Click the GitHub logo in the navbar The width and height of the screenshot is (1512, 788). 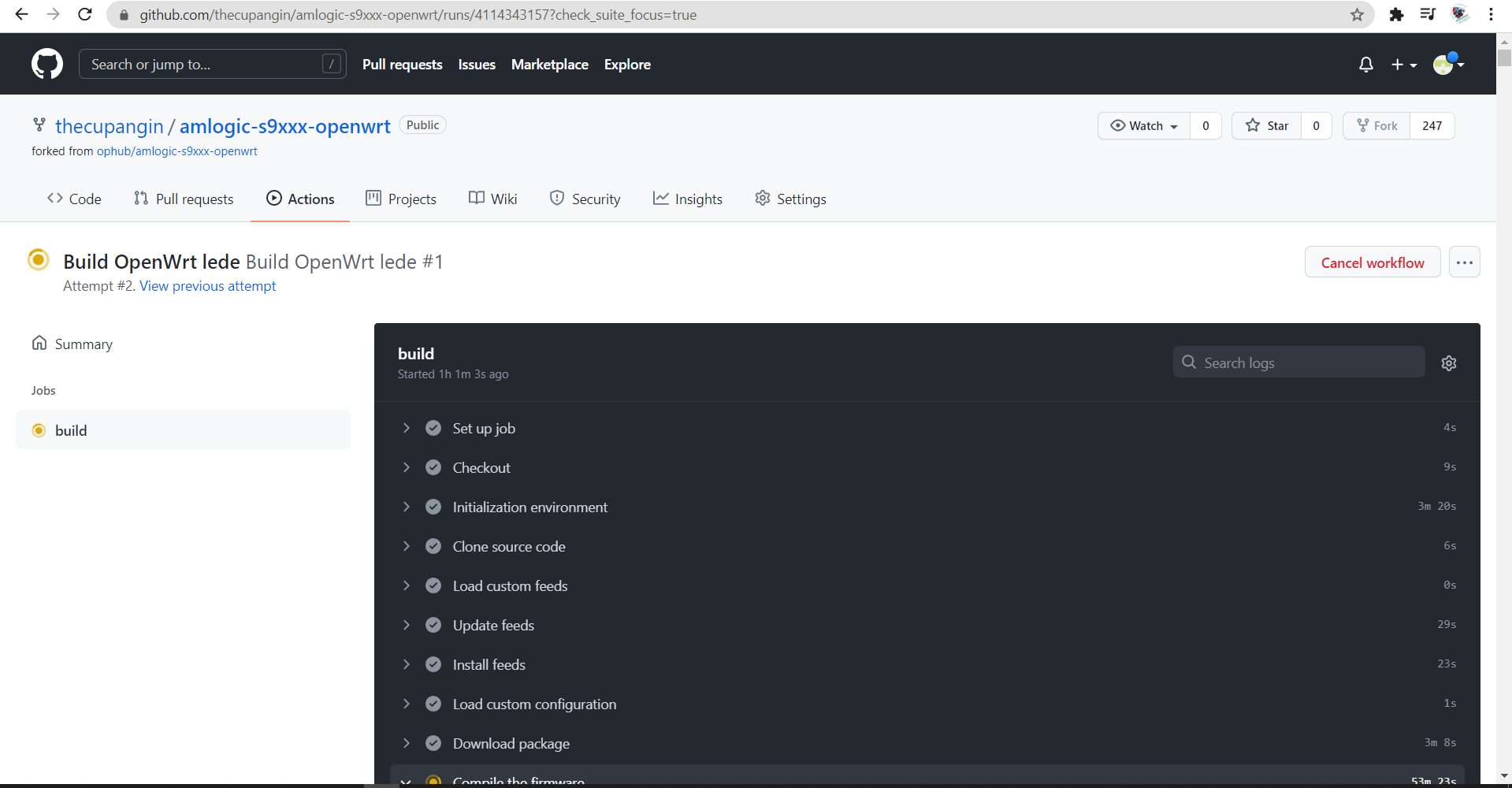pos(46,64)
